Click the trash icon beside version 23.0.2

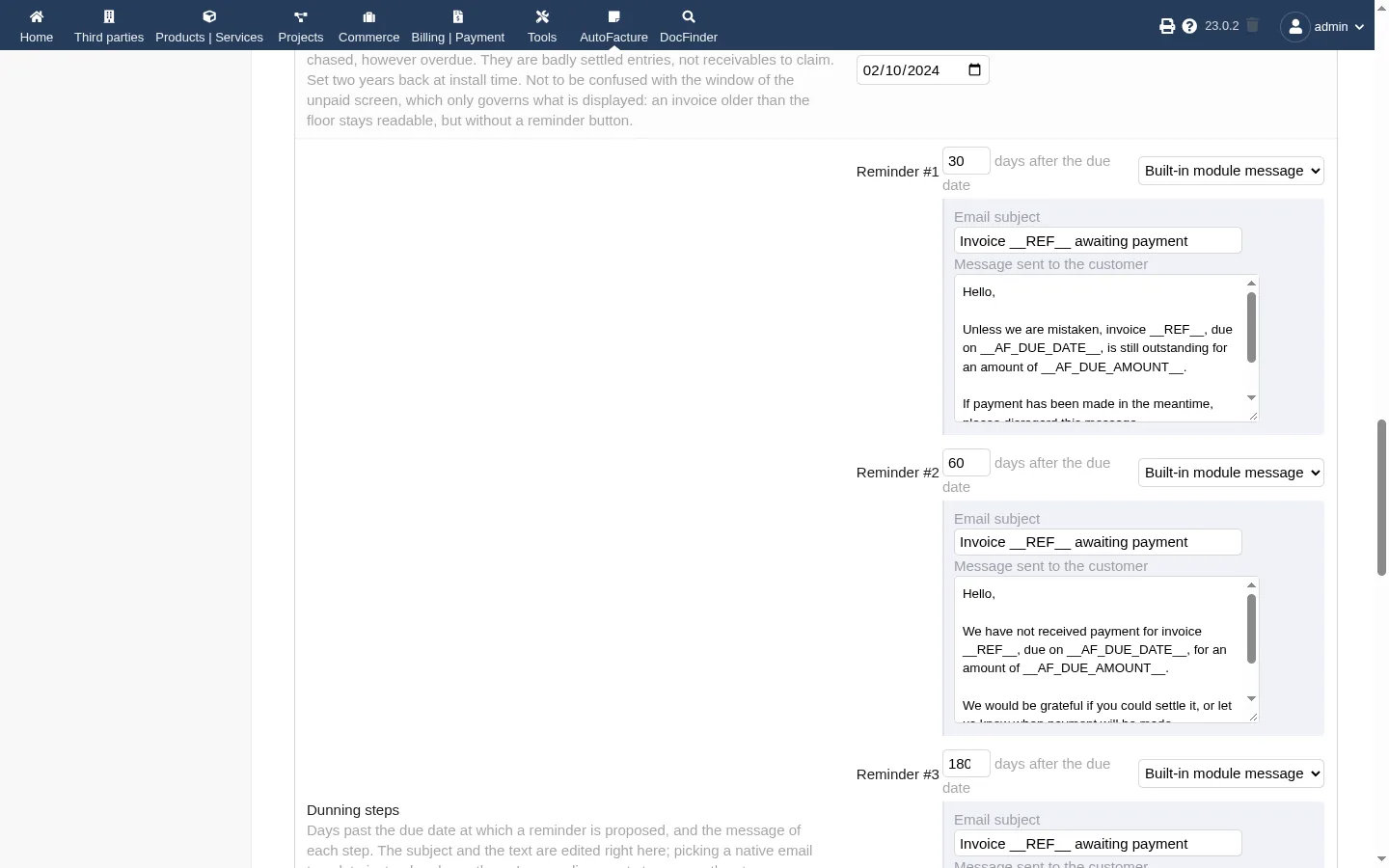tap(1252, 25)
